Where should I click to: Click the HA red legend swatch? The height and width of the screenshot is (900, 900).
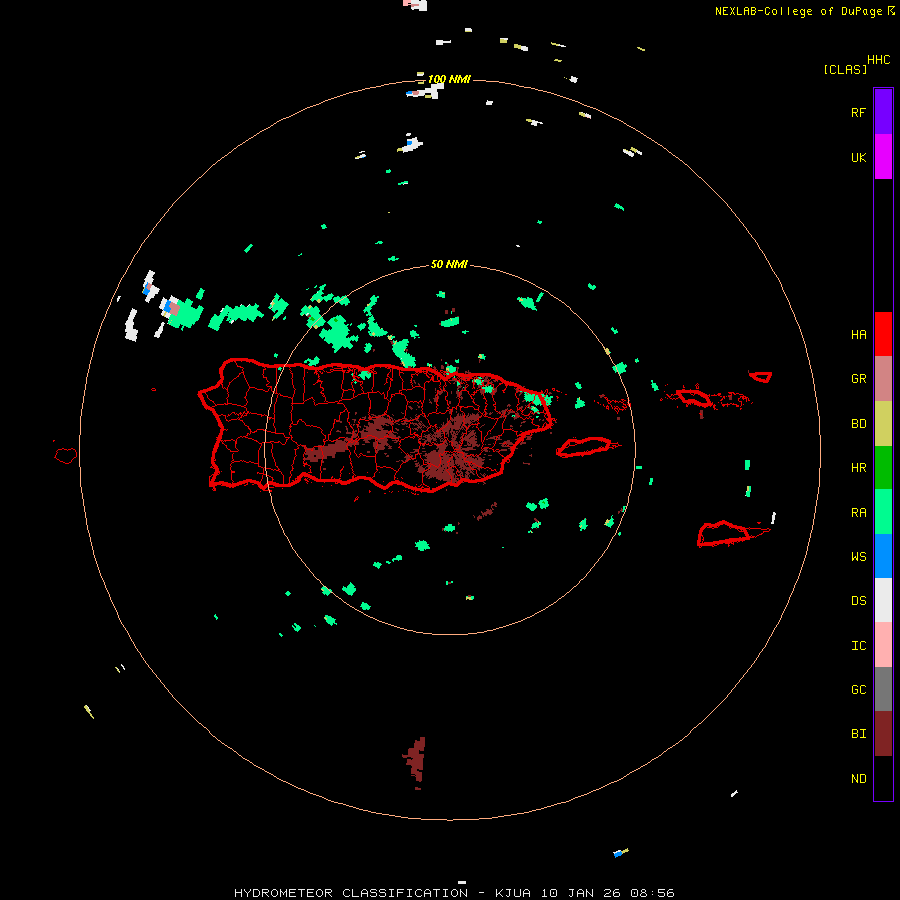click(x=883, y=334)
